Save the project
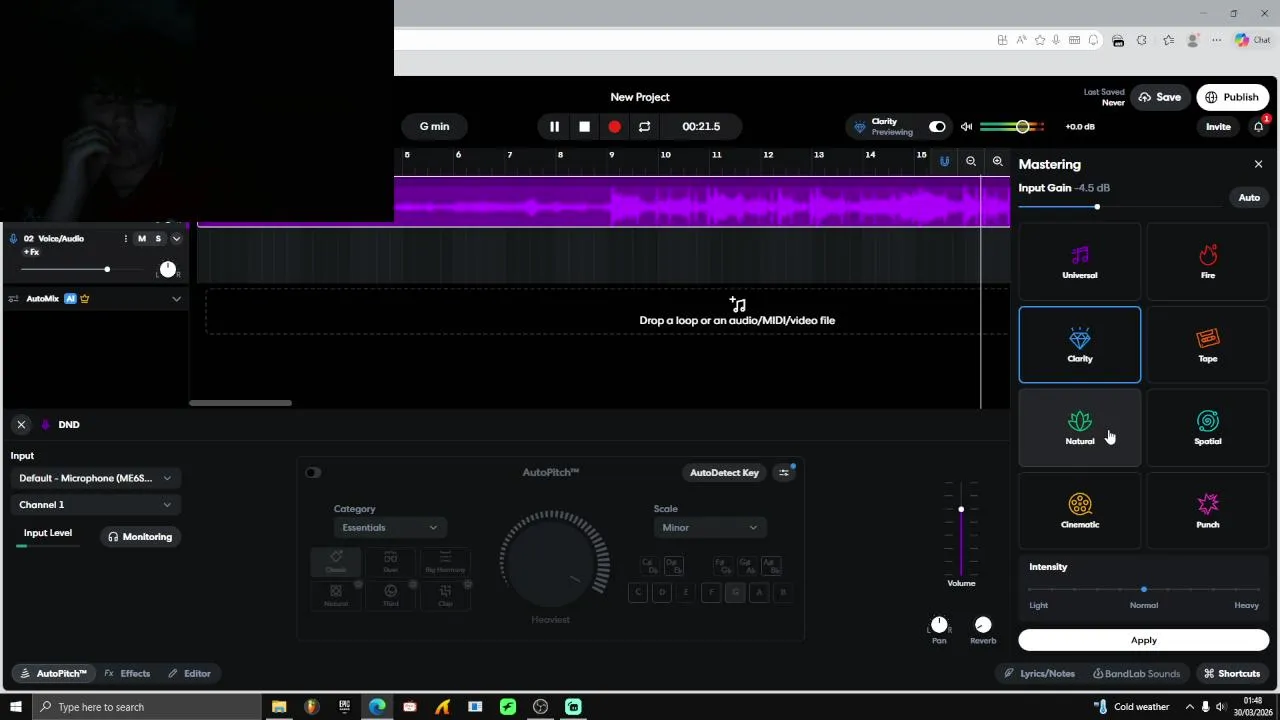 (x=1160, y=97)
